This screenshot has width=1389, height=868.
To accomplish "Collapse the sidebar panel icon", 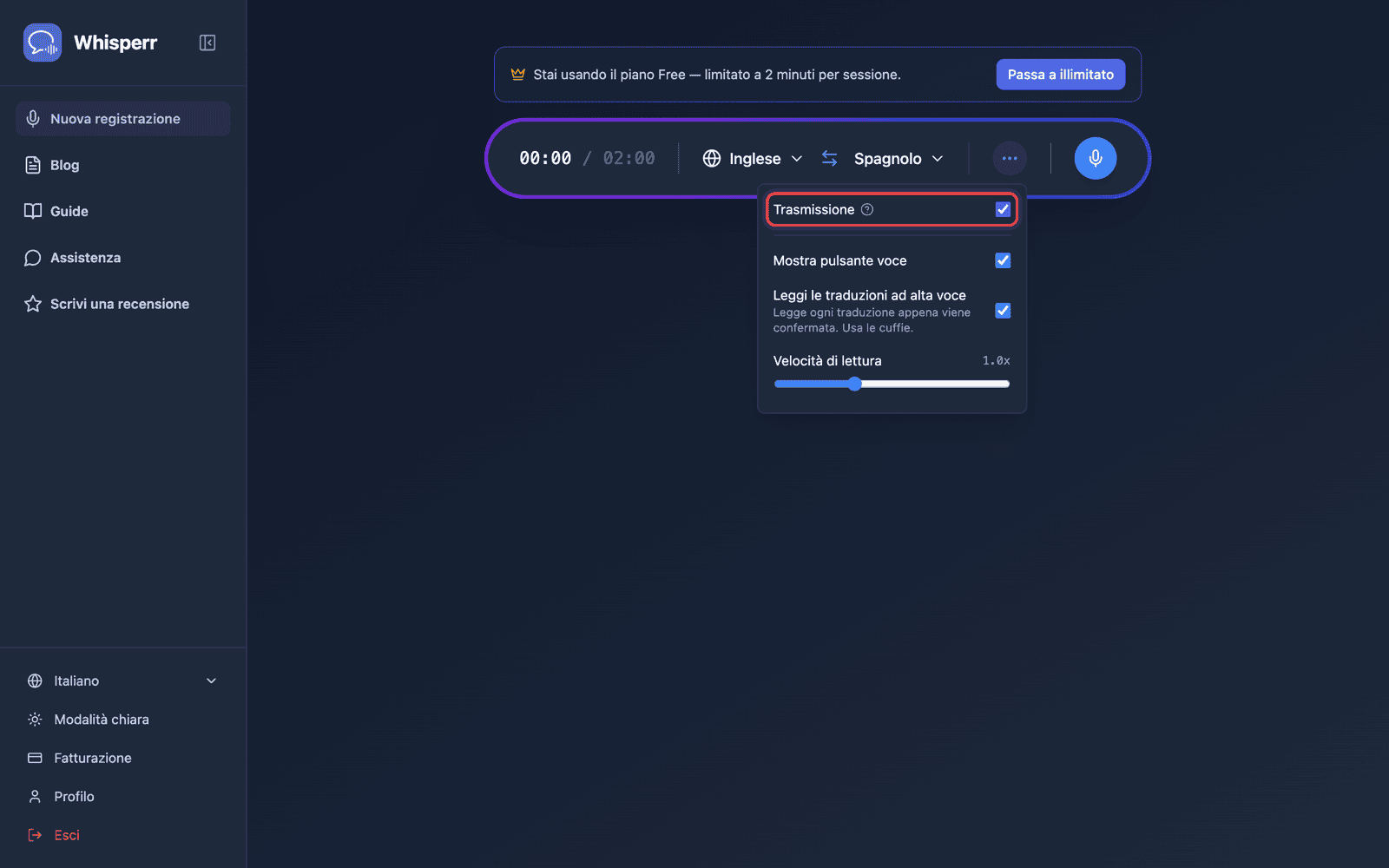I will click(207, 43).
